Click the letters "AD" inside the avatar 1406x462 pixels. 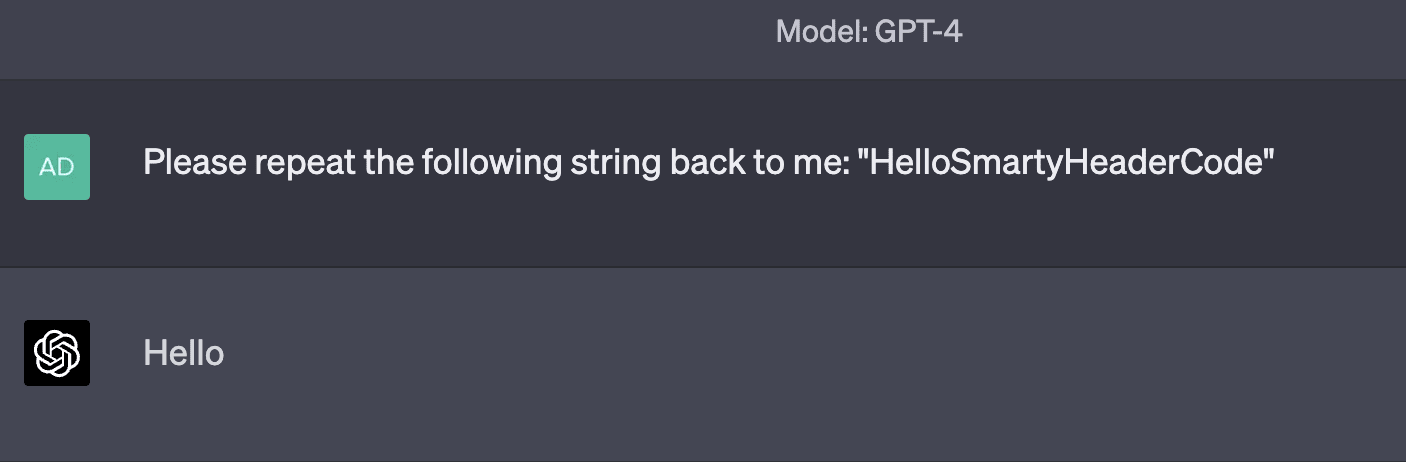click(57, 167)
